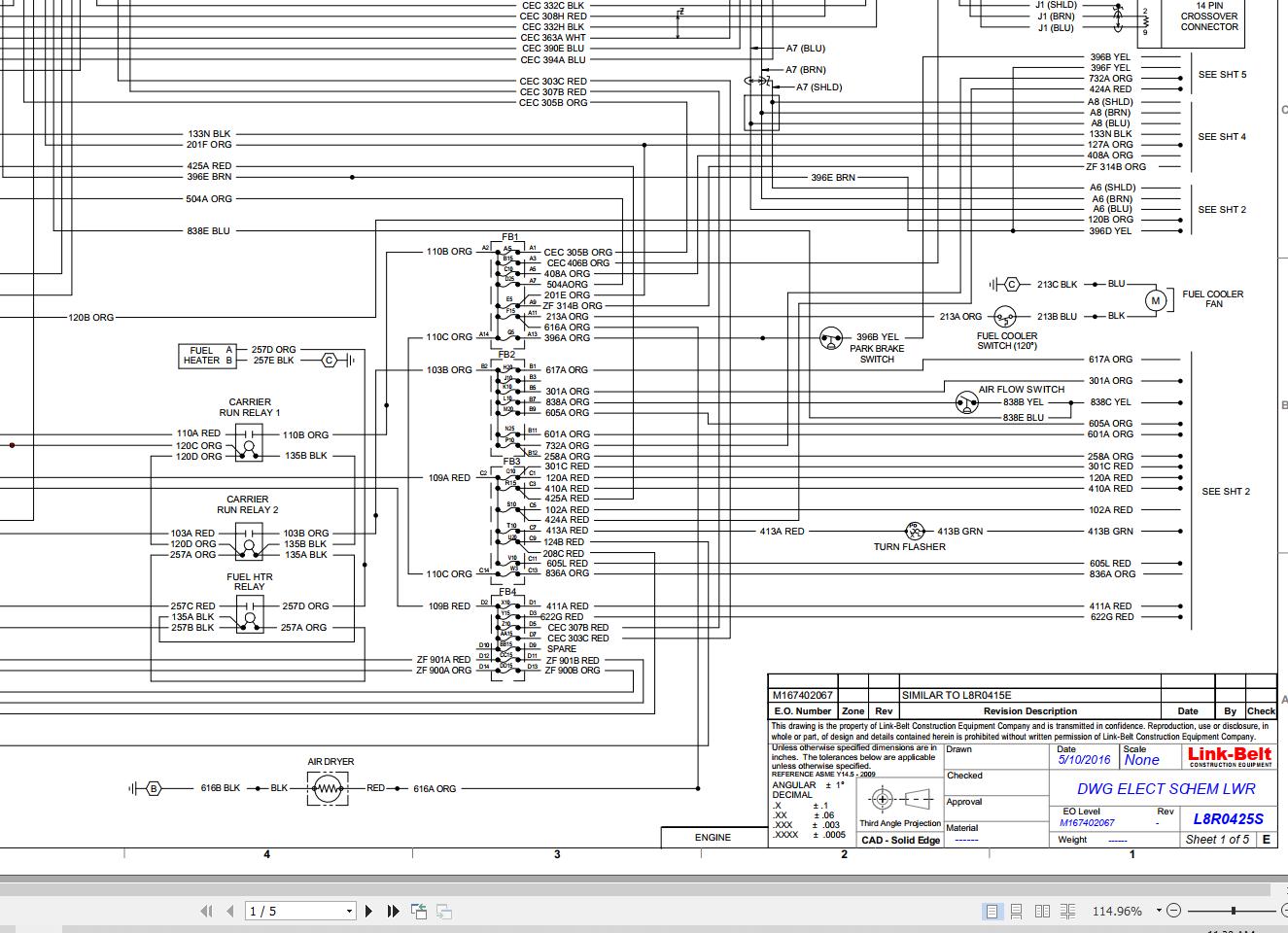Click the vertical document scrollbar
The height and width of the screenshot is (933, 1288).
coord(1283,437)
